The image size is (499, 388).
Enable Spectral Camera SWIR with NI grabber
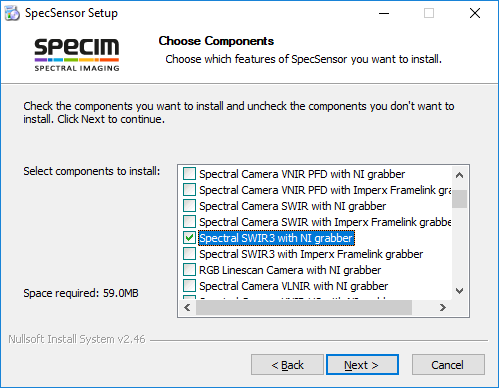click(189, 206)
